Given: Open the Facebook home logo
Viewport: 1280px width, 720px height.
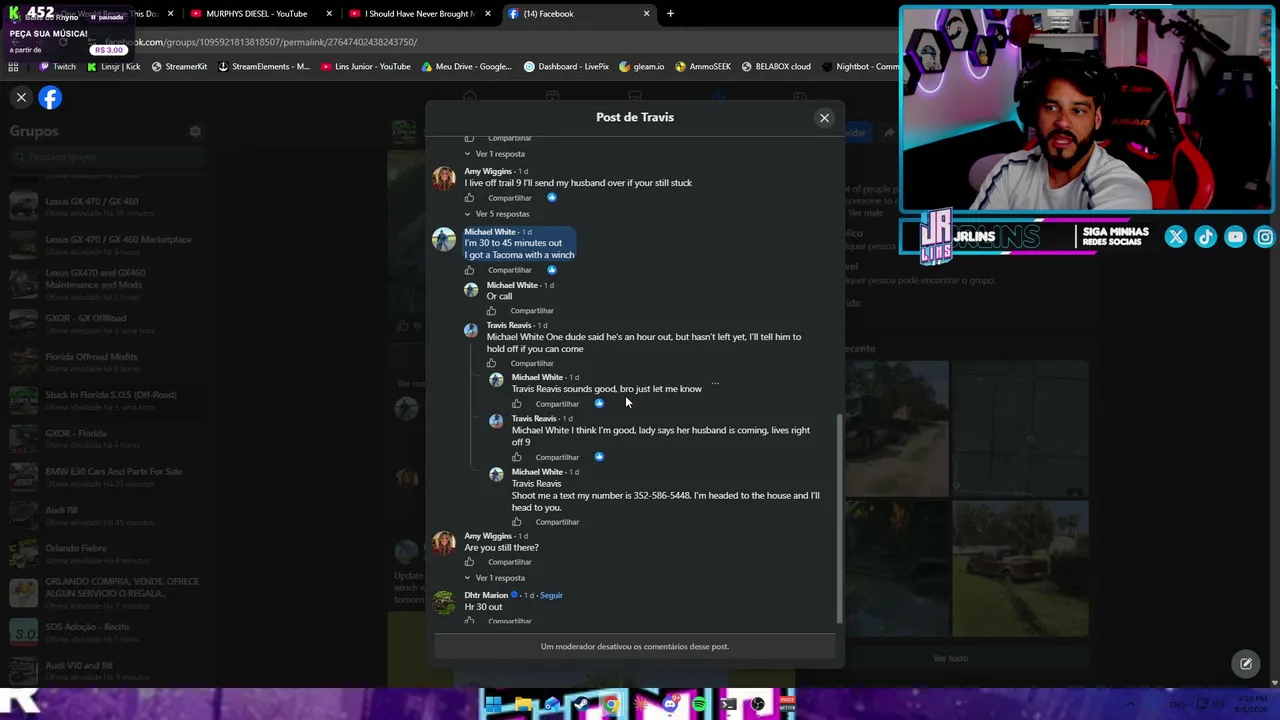Looking at the screenshot, I should 50,97.
